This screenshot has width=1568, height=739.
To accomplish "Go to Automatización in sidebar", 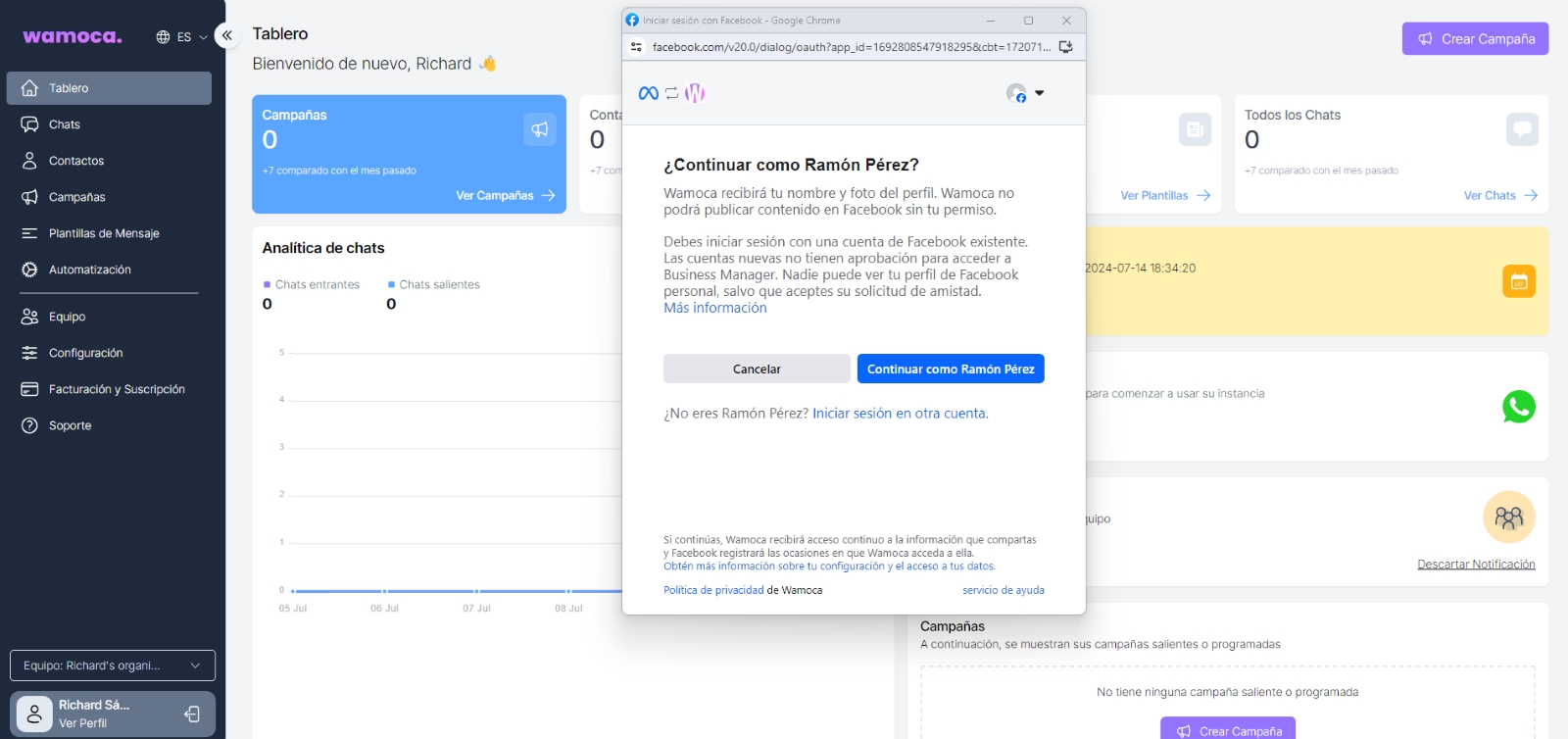I will [x=89, y=270].
